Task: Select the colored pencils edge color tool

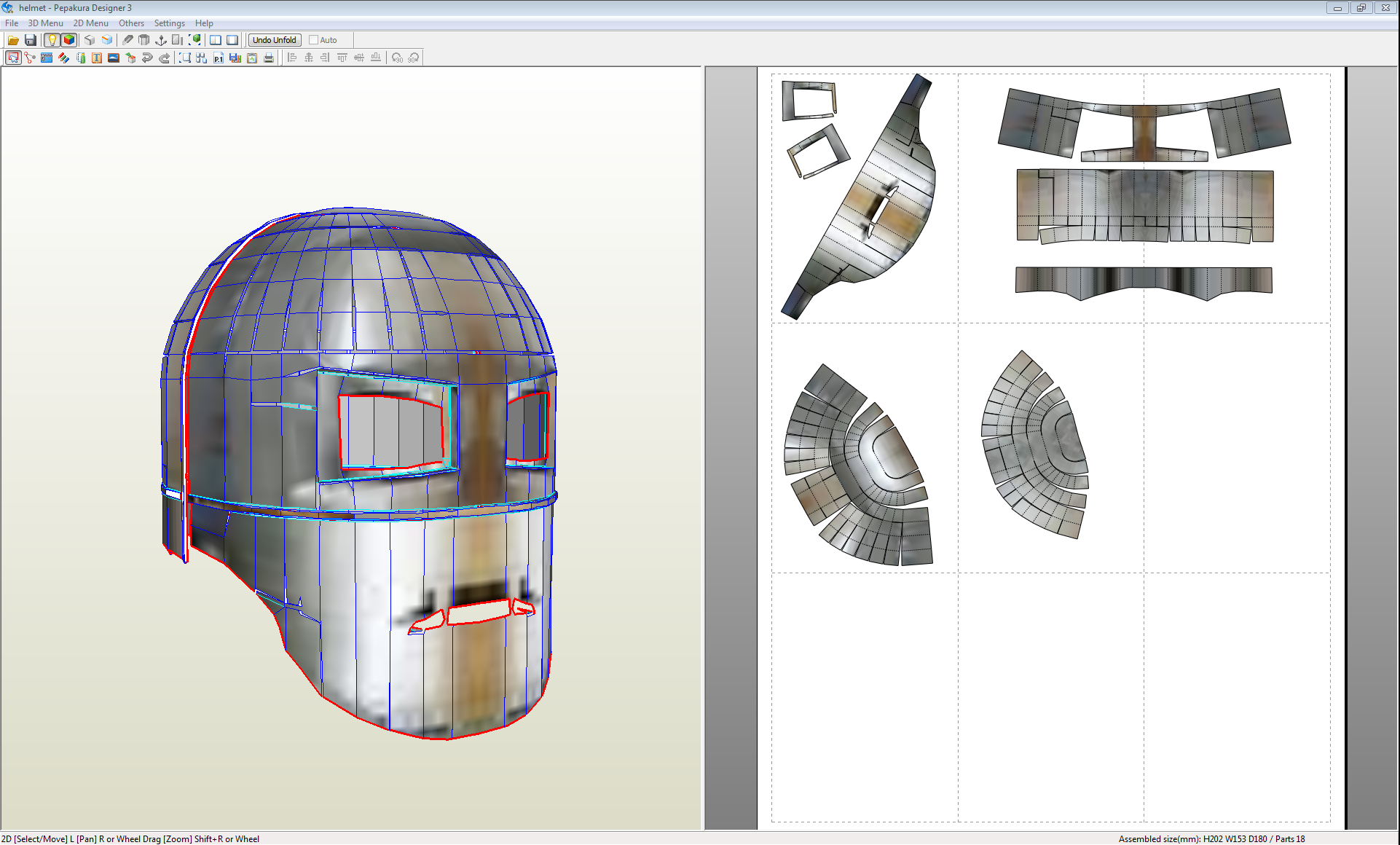Action: [64, 58]
